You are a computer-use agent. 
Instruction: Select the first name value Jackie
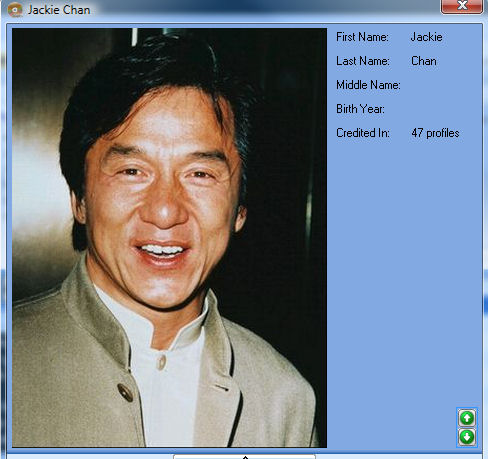tap(427, 37)
